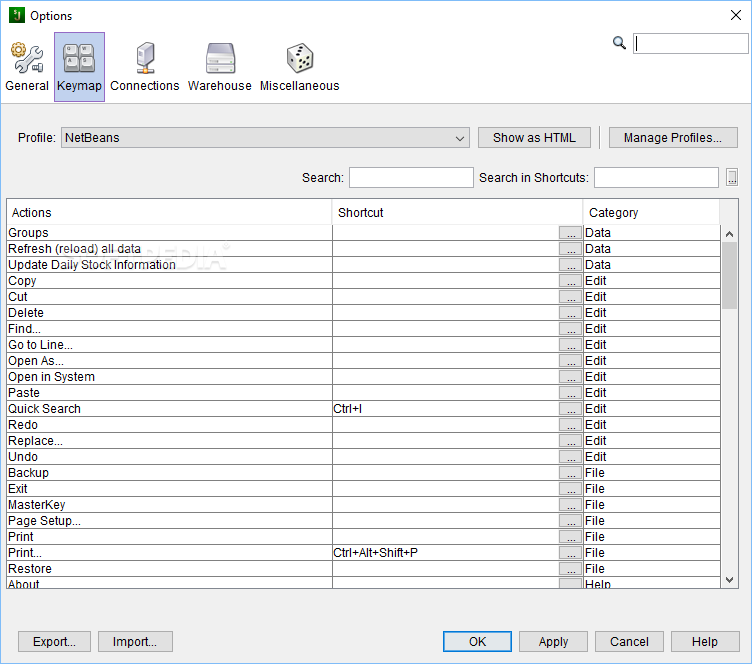Select the Ctrl+I shortcut cell
This screenshot has height=664, width=752.
point(446,409)
